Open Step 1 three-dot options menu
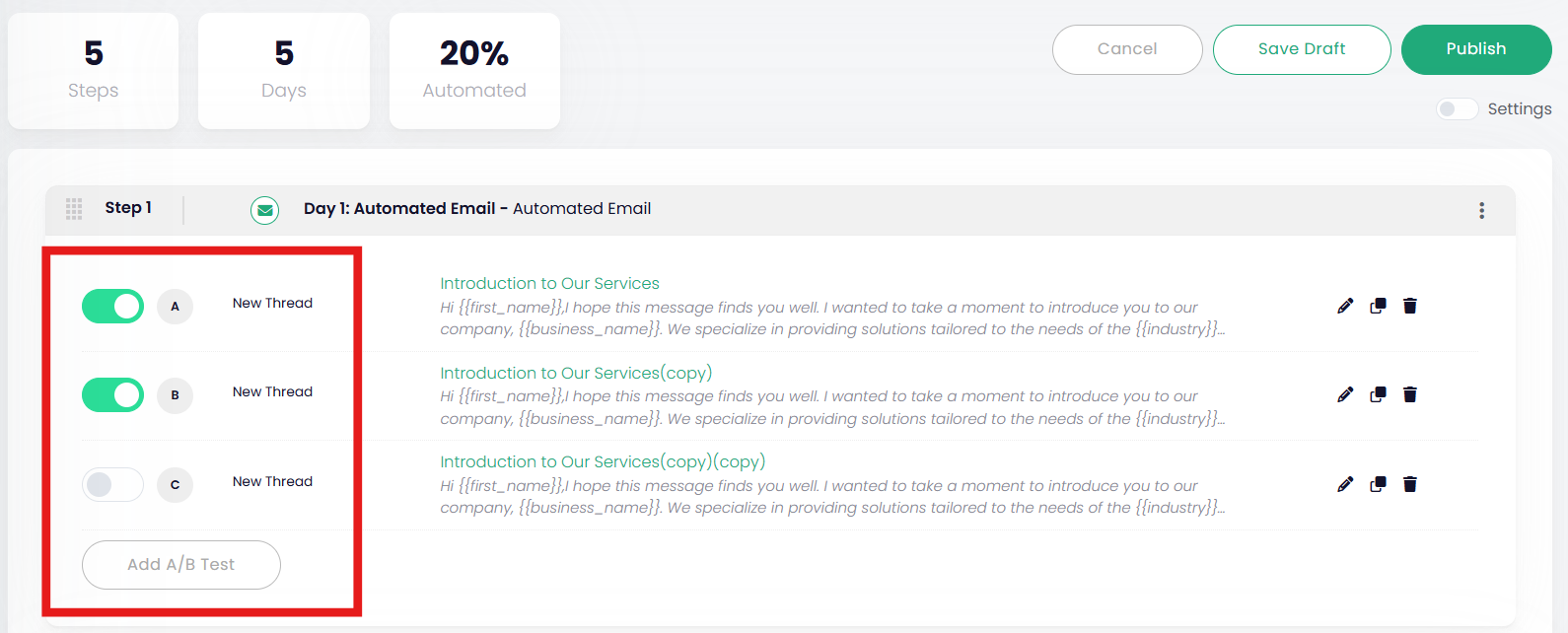Image resolution: width=1568 pixels, height=633 pixels. pyautogui.click(x=1481, y=210)
